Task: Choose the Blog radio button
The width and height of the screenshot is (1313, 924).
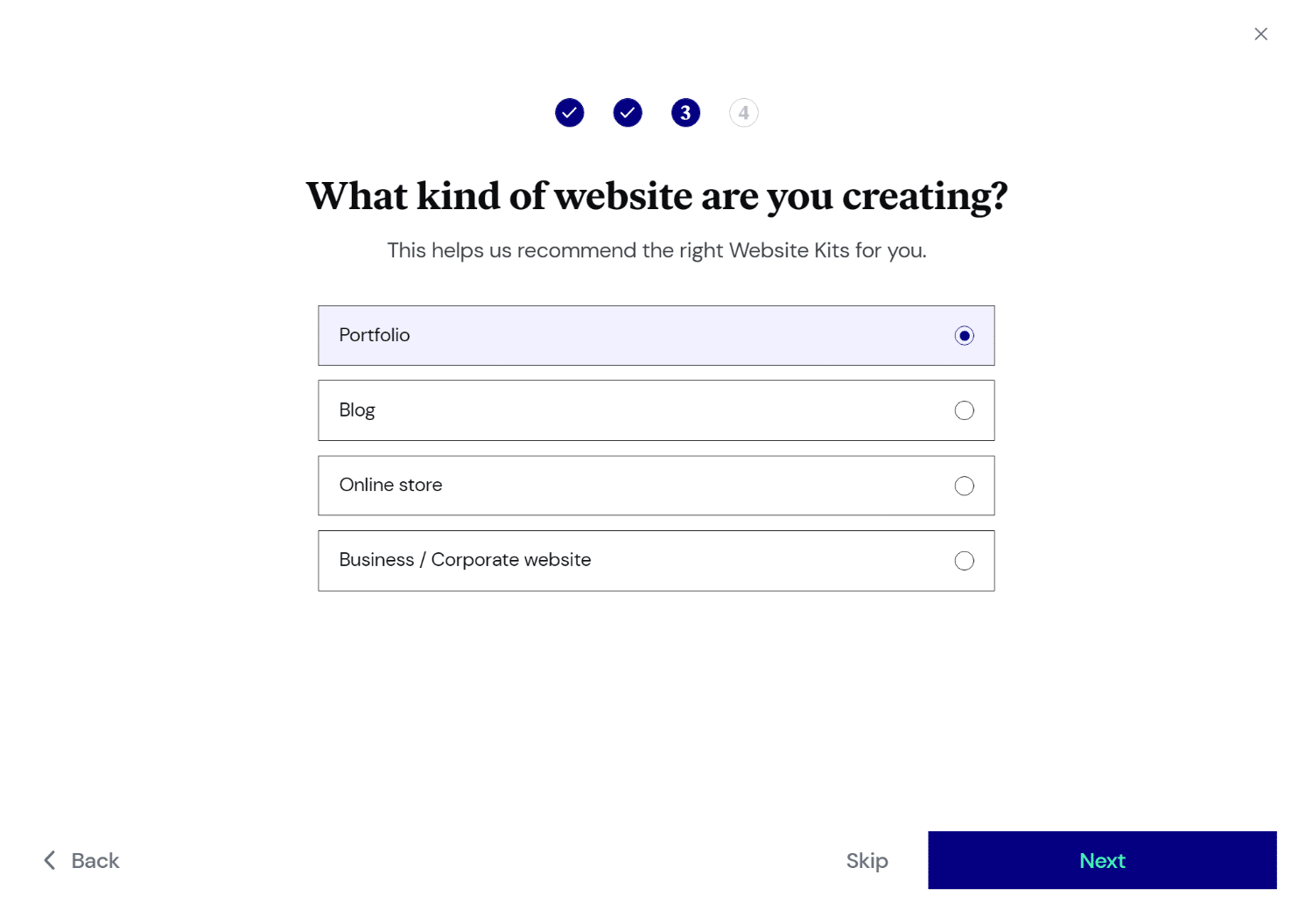Action: [x=964, y=410]
